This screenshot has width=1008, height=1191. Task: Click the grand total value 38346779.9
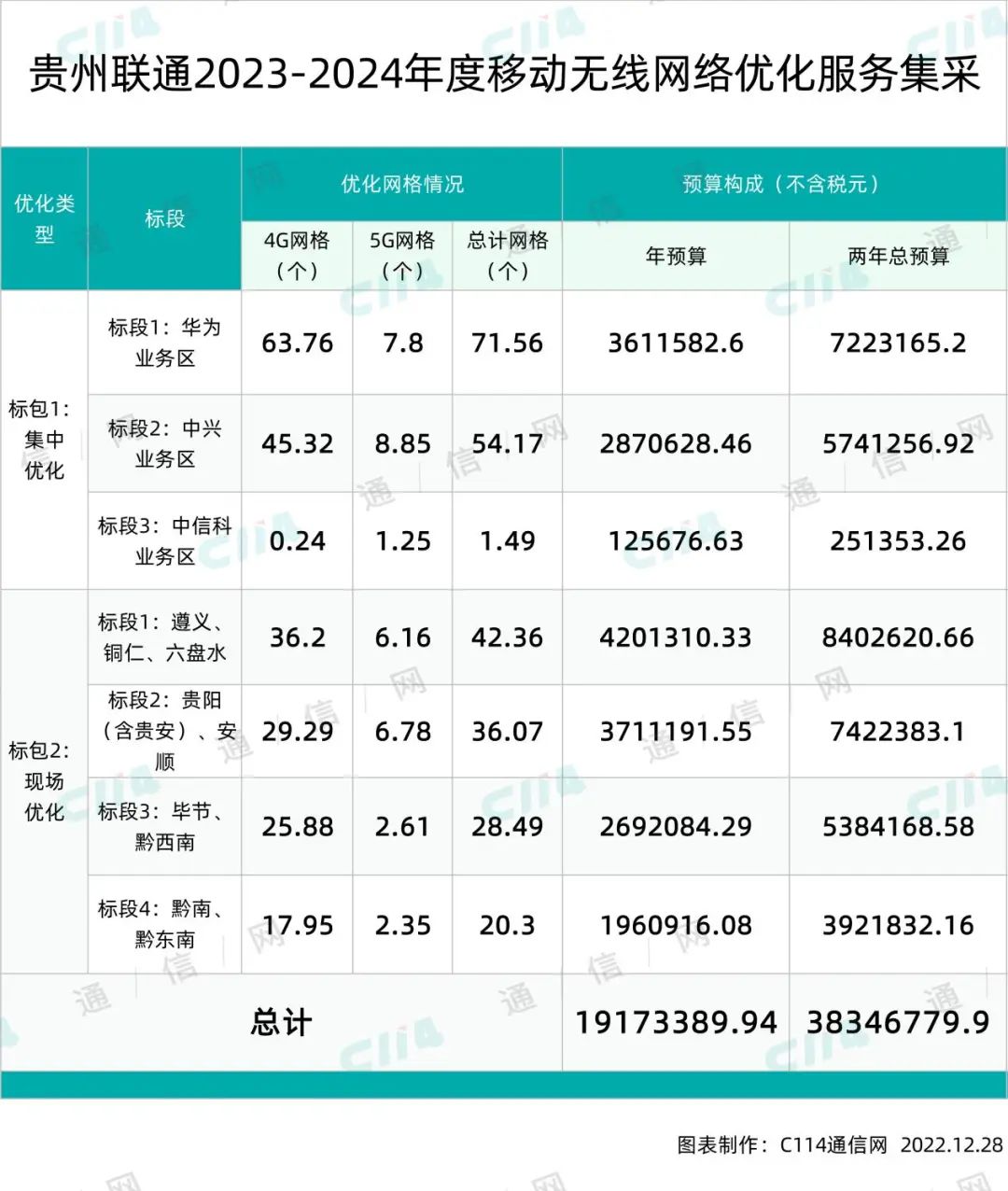pyautogui.click(x=898, y=1023)
